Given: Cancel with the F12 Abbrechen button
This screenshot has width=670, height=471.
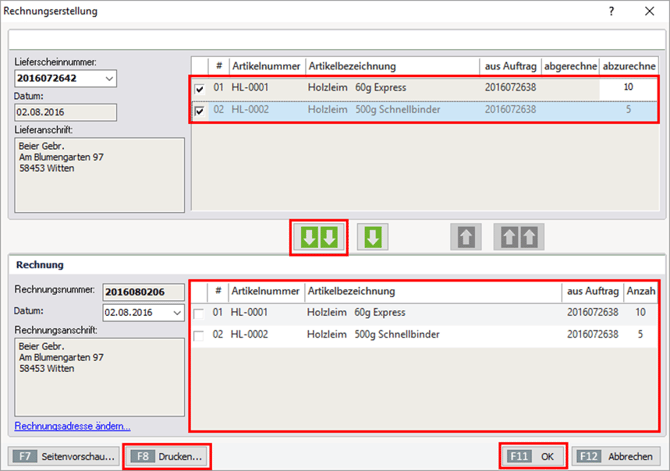Looking at the screenshot, I should point(615,455).
